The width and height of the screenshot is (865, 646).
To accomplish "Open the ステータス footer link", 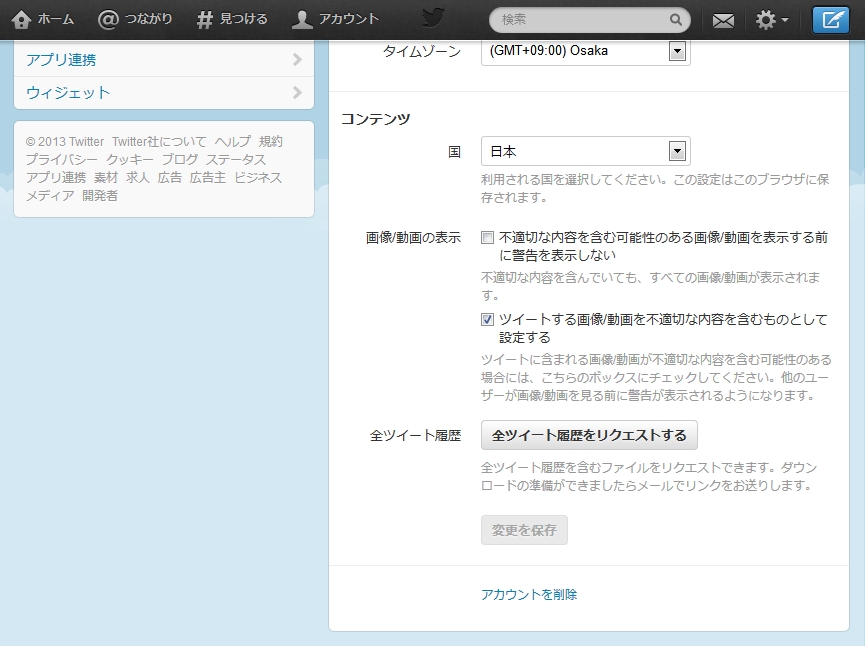I will (x=236, y=160).
